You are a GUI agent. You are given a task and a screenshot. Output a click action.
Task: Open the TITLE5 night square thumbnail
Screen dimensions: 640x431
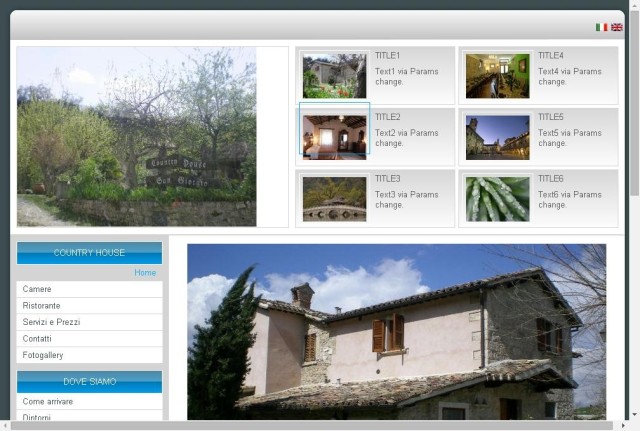[x=498, y=137]
